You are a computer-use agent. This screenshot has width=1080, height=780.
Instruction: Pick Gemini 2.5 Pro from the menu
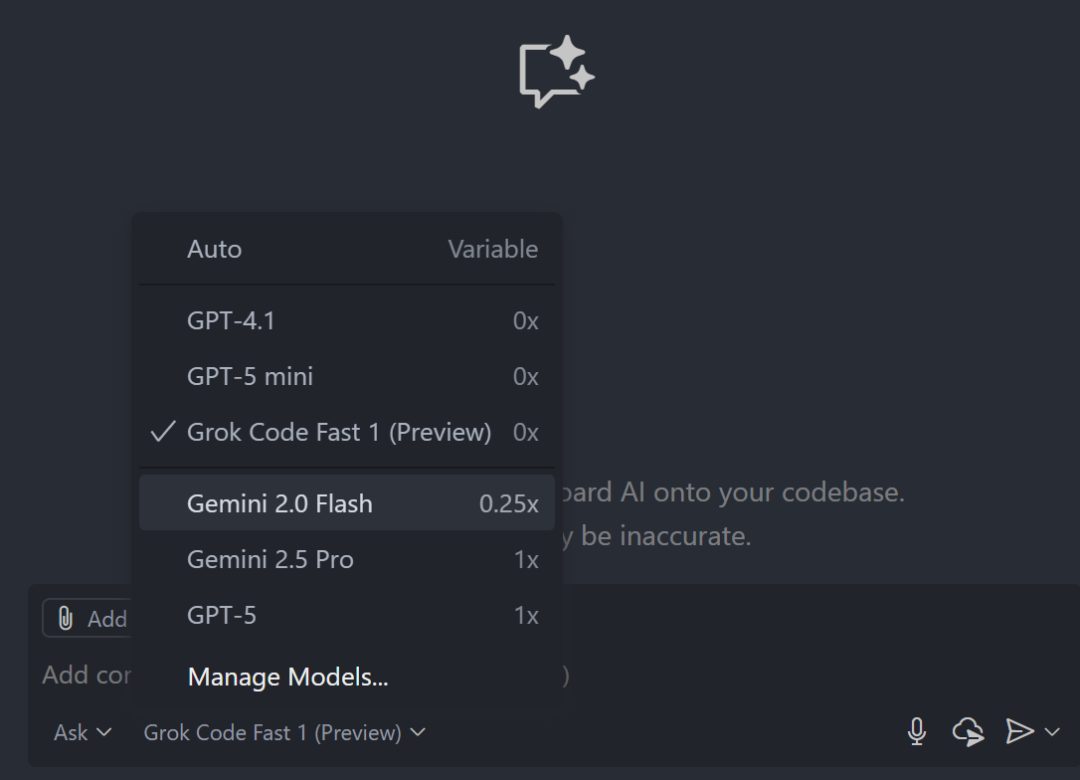click(x=270, y=560)
